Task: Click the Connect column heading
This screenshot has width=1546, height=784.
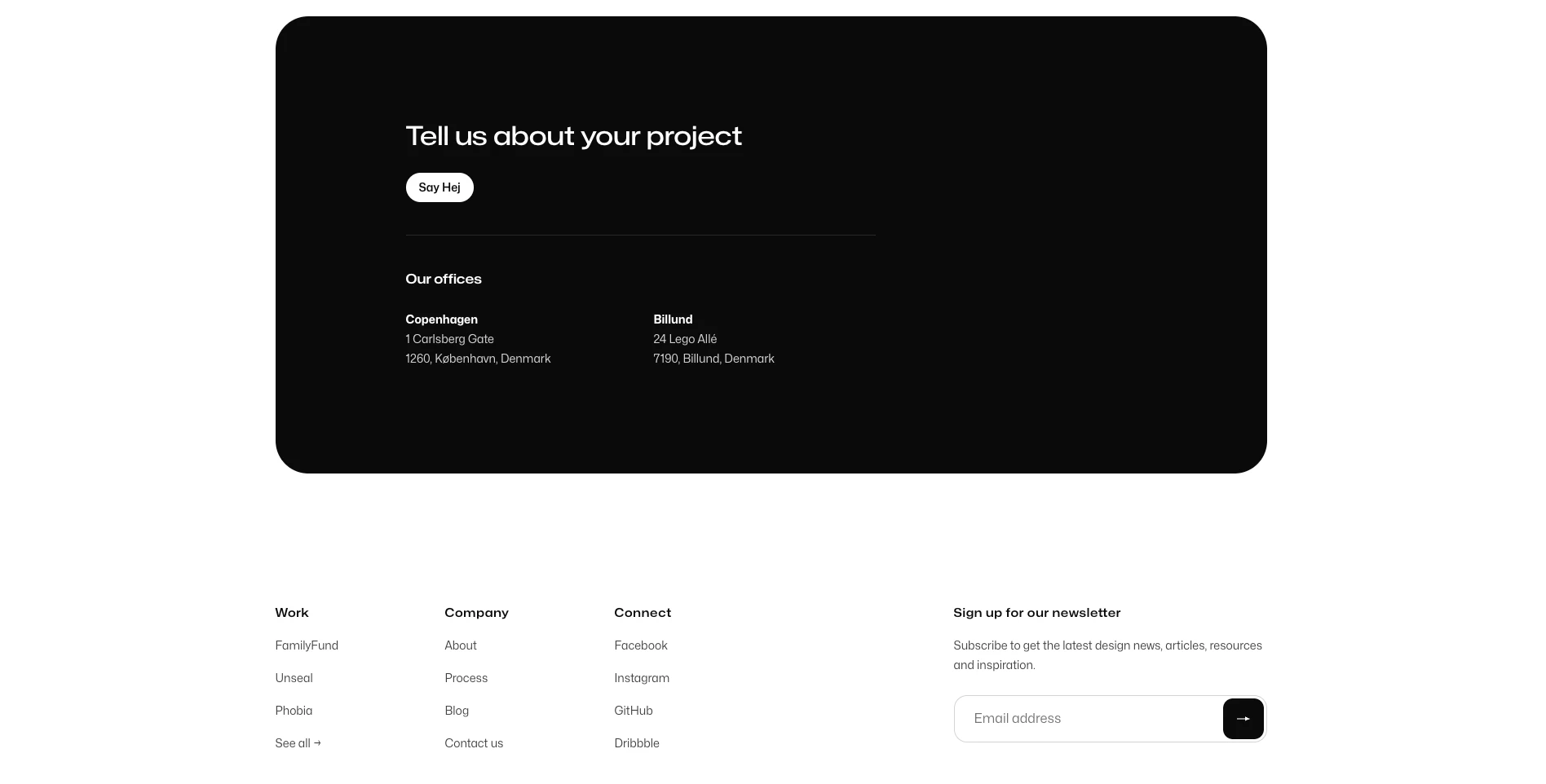Action: pos(643,613)
